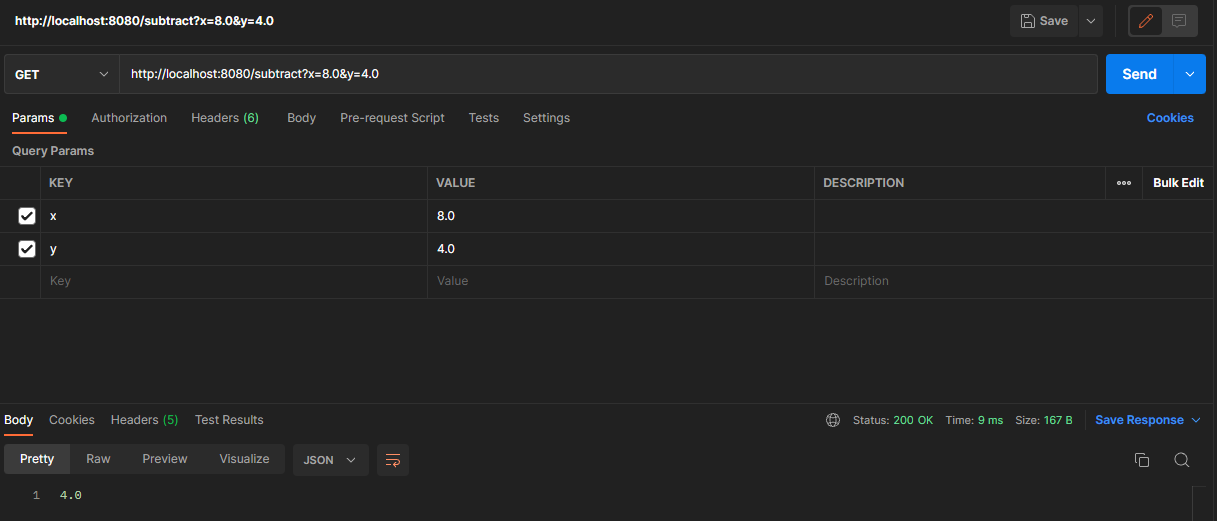Screen dimensions: 1217x521
Task: Uncheck the y query parameter checkbox
Action: point(27,249)
